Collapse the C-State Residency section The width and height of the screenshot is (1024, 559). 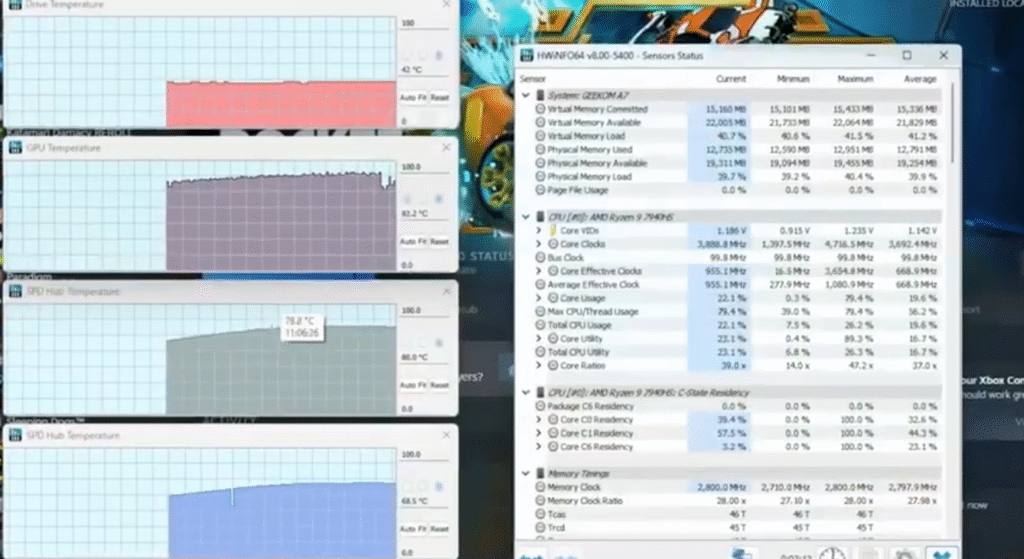point(526,392)
